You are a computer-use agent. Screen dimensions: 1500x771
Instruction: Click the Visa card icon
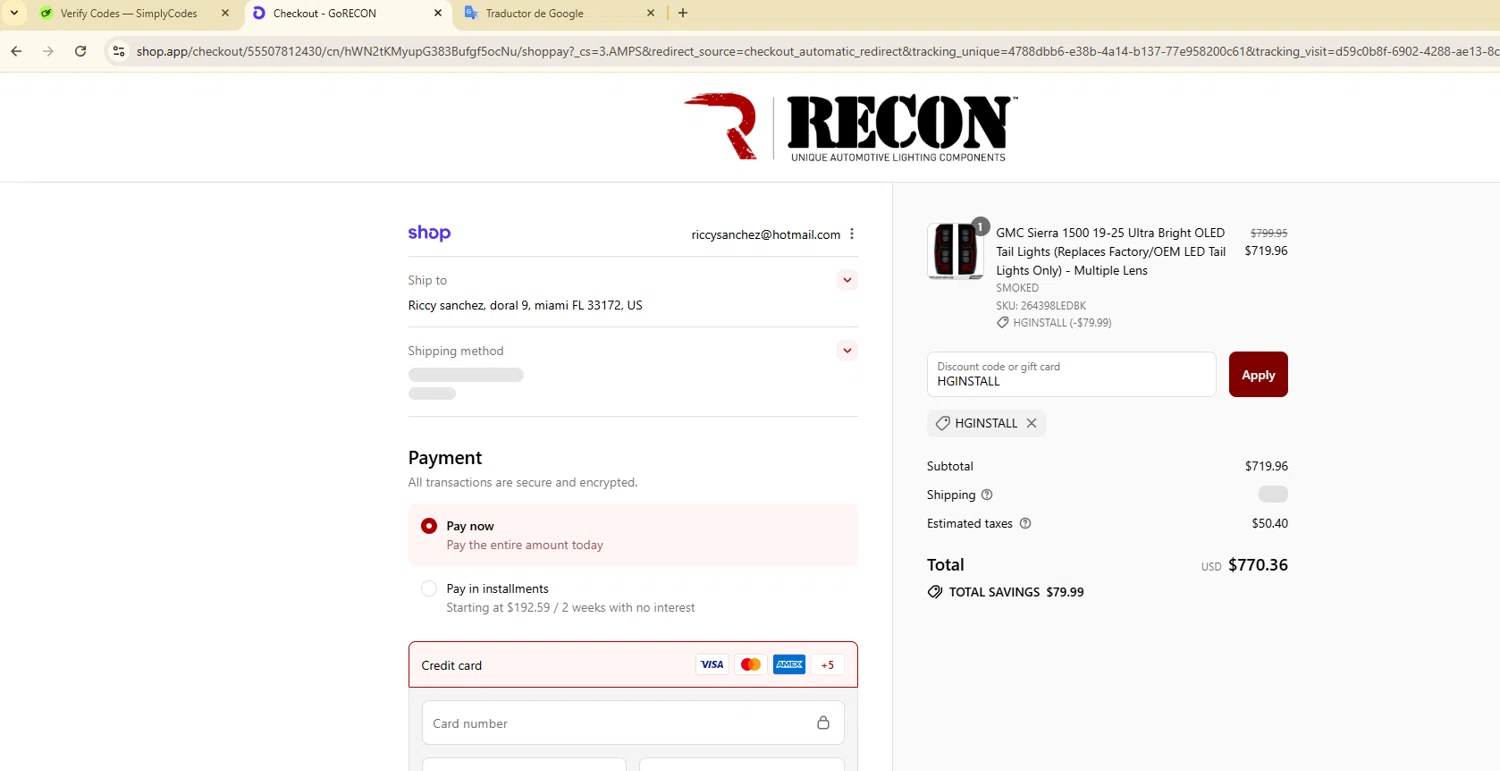pyautogui.click(x=712, y=665)
